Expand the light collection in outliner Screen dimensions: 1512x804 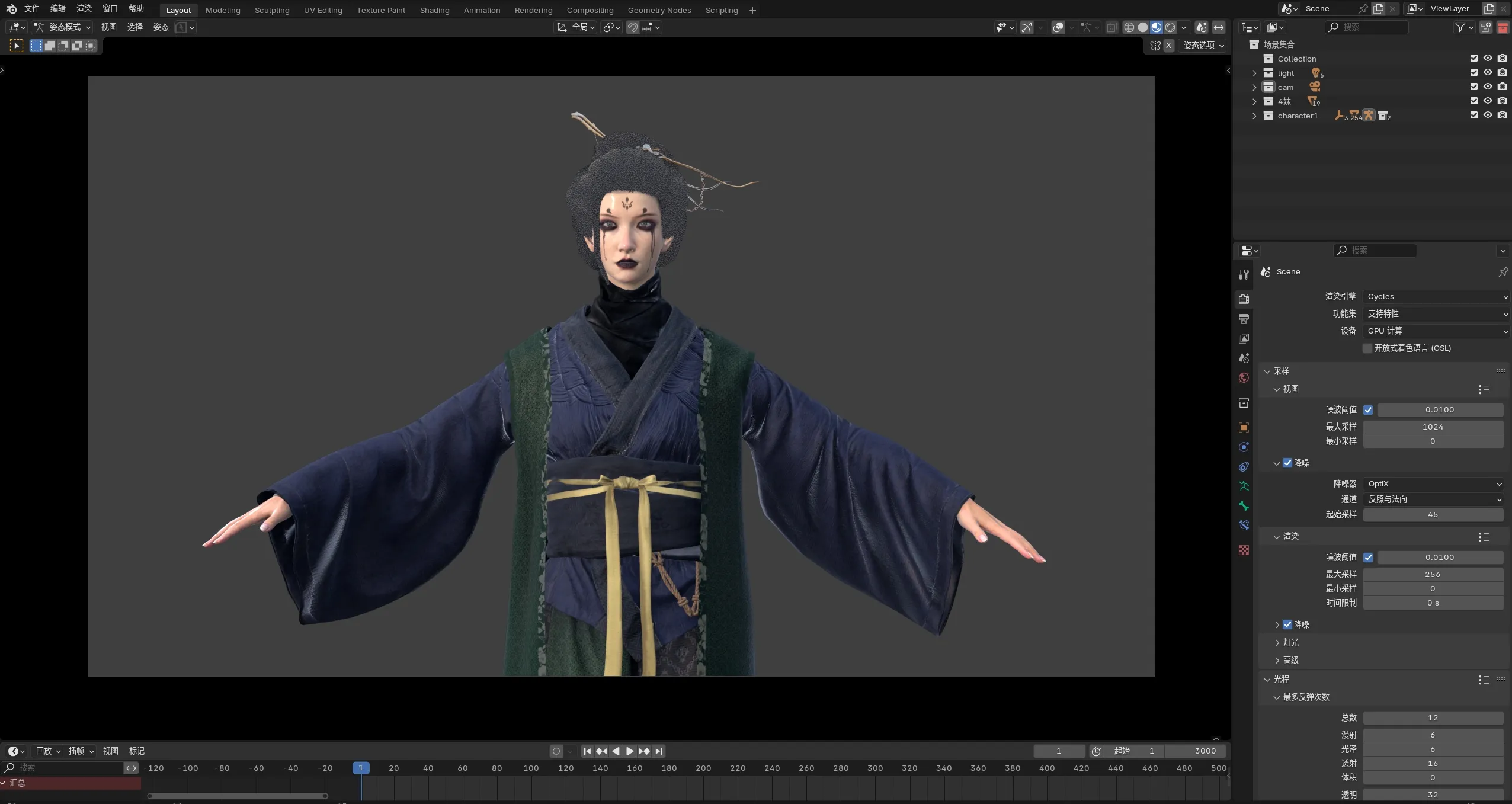pos(1254,73)
